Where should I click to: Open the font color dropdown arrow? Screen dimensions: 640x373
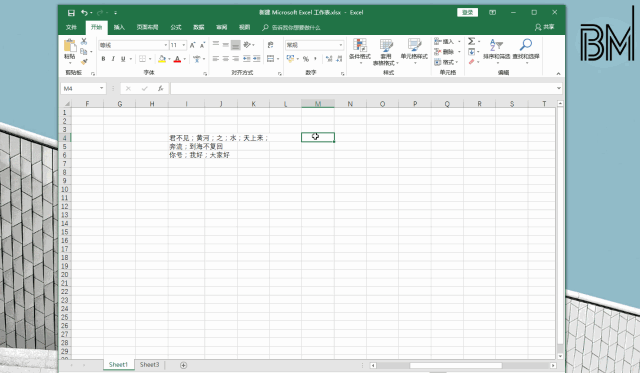[x=184, y=59]
